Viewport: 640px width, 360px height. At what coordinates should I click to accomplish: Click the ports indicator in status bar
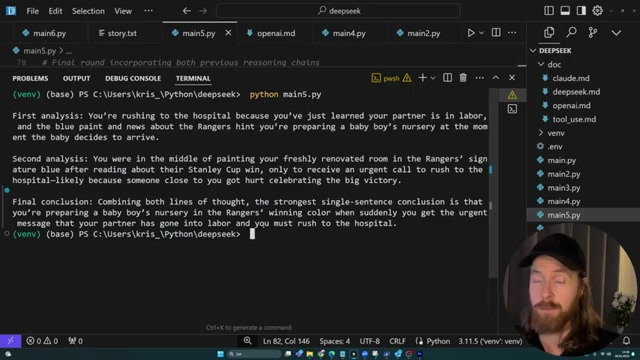[x=76, y=341]
